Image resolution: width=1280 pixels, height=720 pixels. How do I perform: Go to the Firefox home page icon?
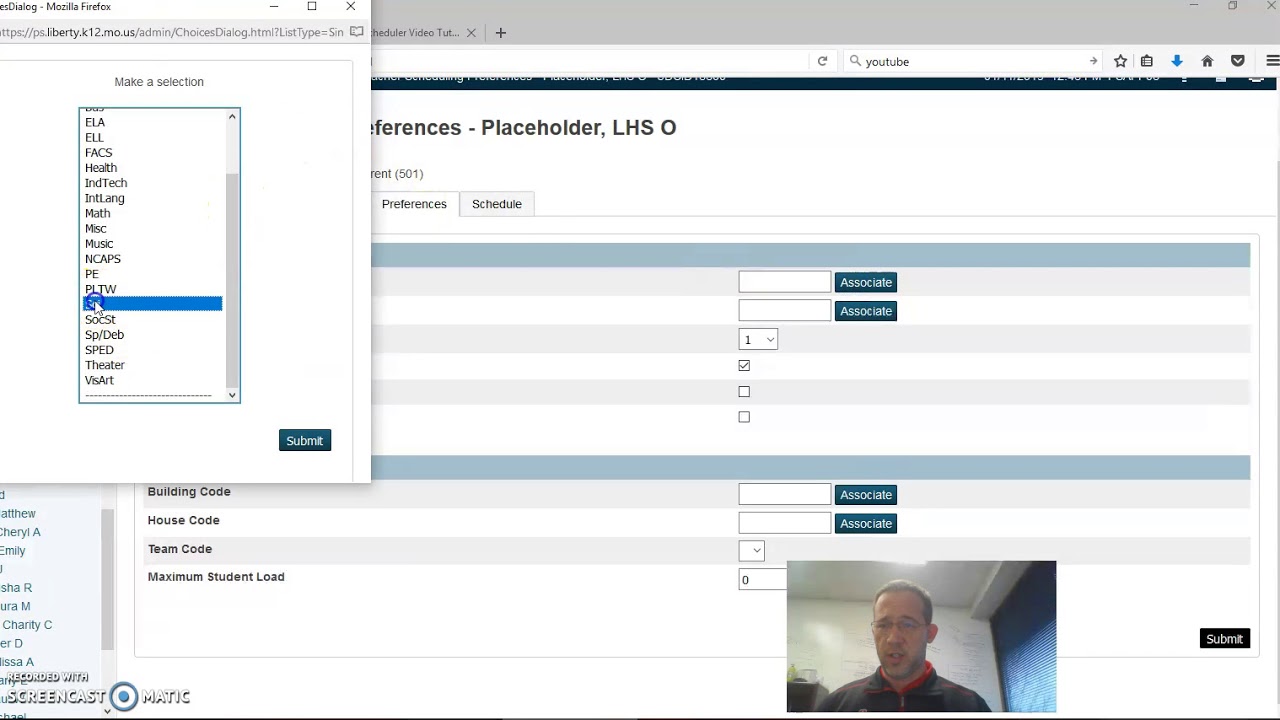pos(1207,61)
